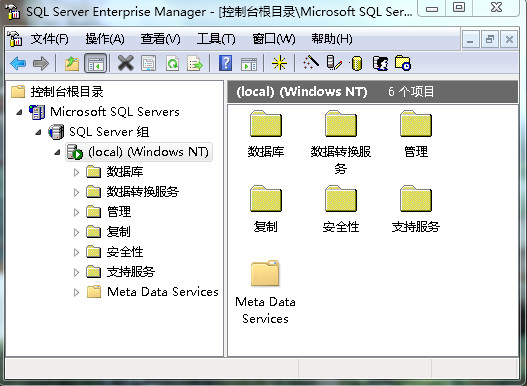Minimize the SQL Server Enterprise Manager window
This screenshot has height=386, width=527.
(x=432, y=8)
